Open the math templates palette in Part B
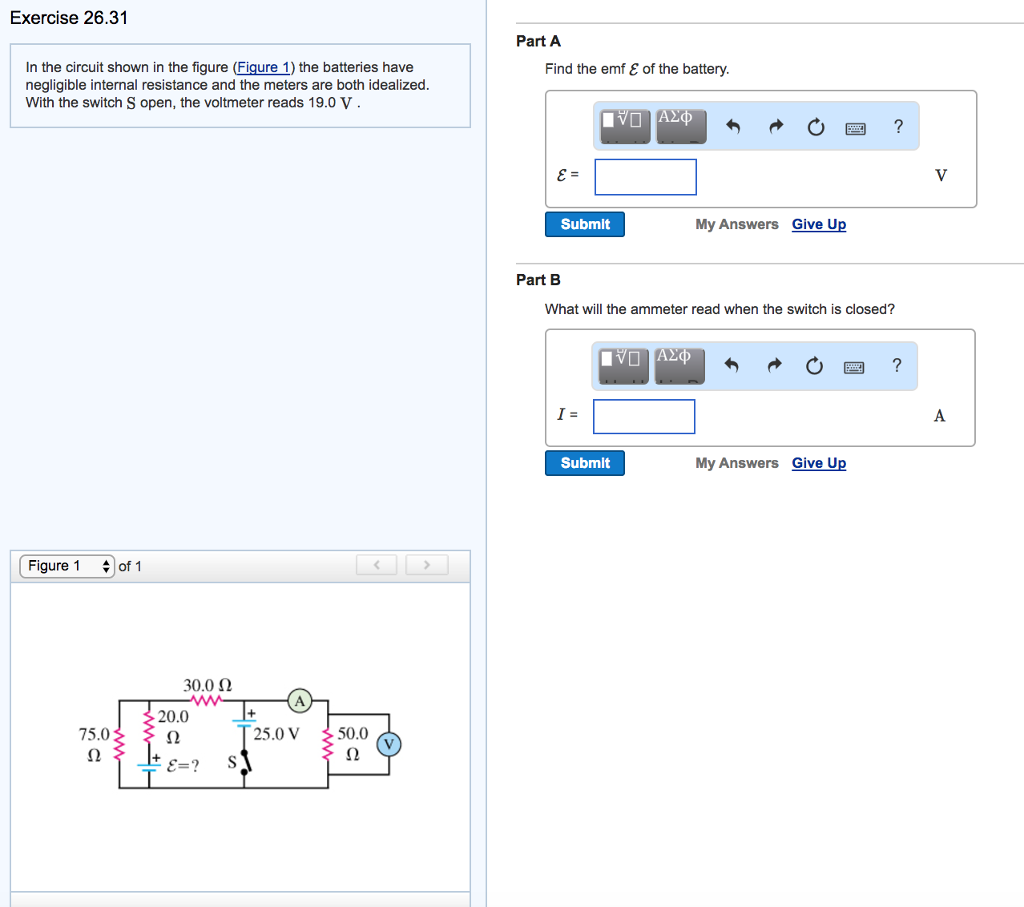This screenshot has height=907, width=1024. tap(623, 366)
